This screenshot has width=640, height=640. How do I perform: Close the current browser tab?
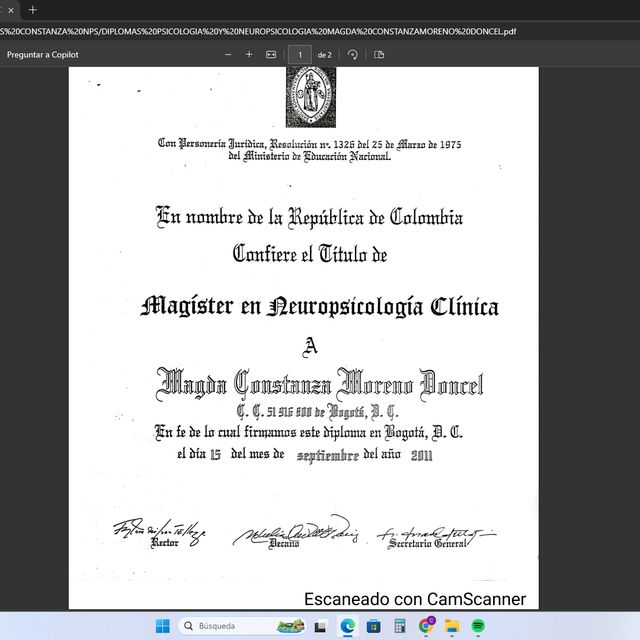coord(11,10)
